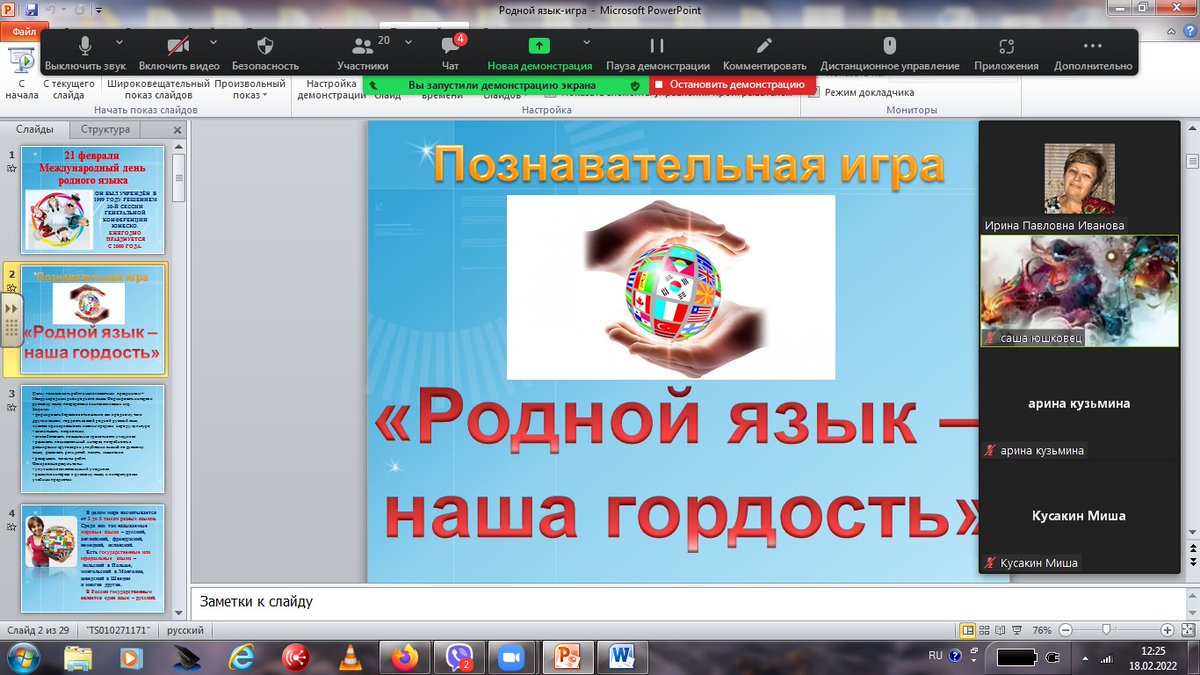Toggle Режим докладчика checkbox
The height and width of the screenshot is (675, 1200).
(x=815, y=92)
